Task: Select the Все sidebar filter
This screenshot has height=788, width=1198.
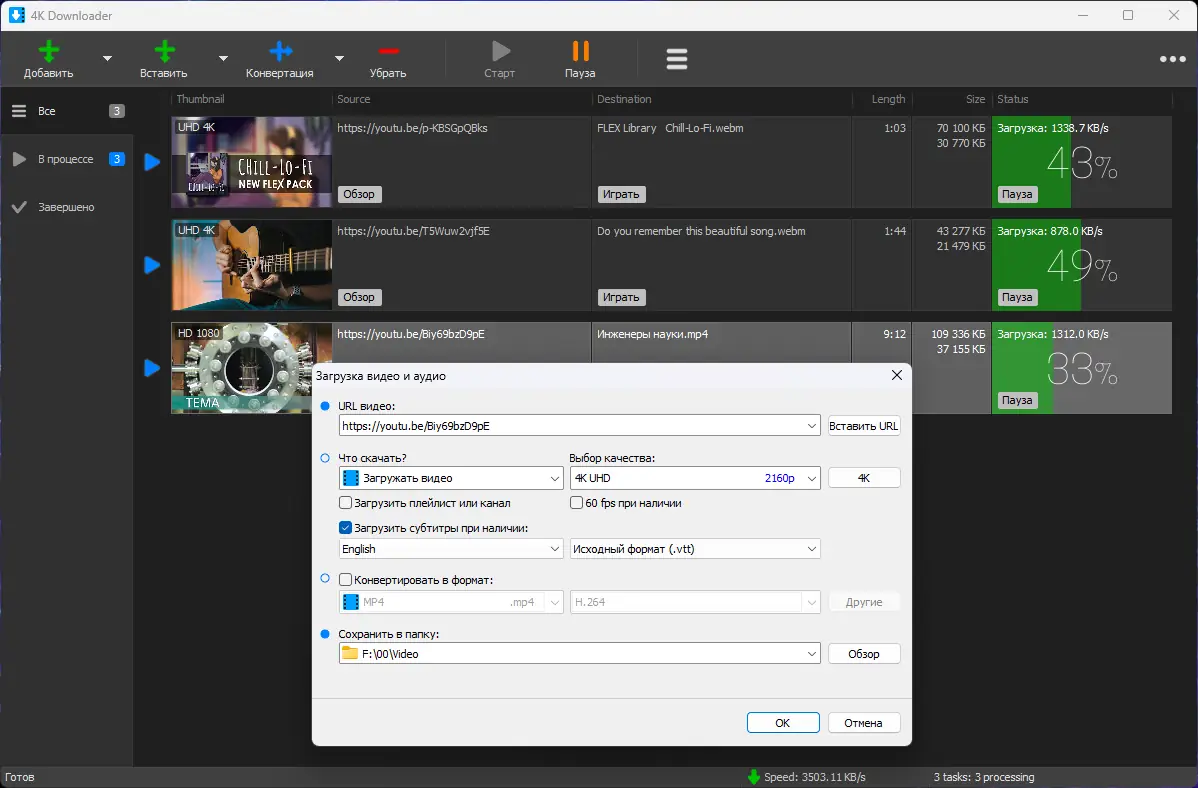Action: coord(66,111)
